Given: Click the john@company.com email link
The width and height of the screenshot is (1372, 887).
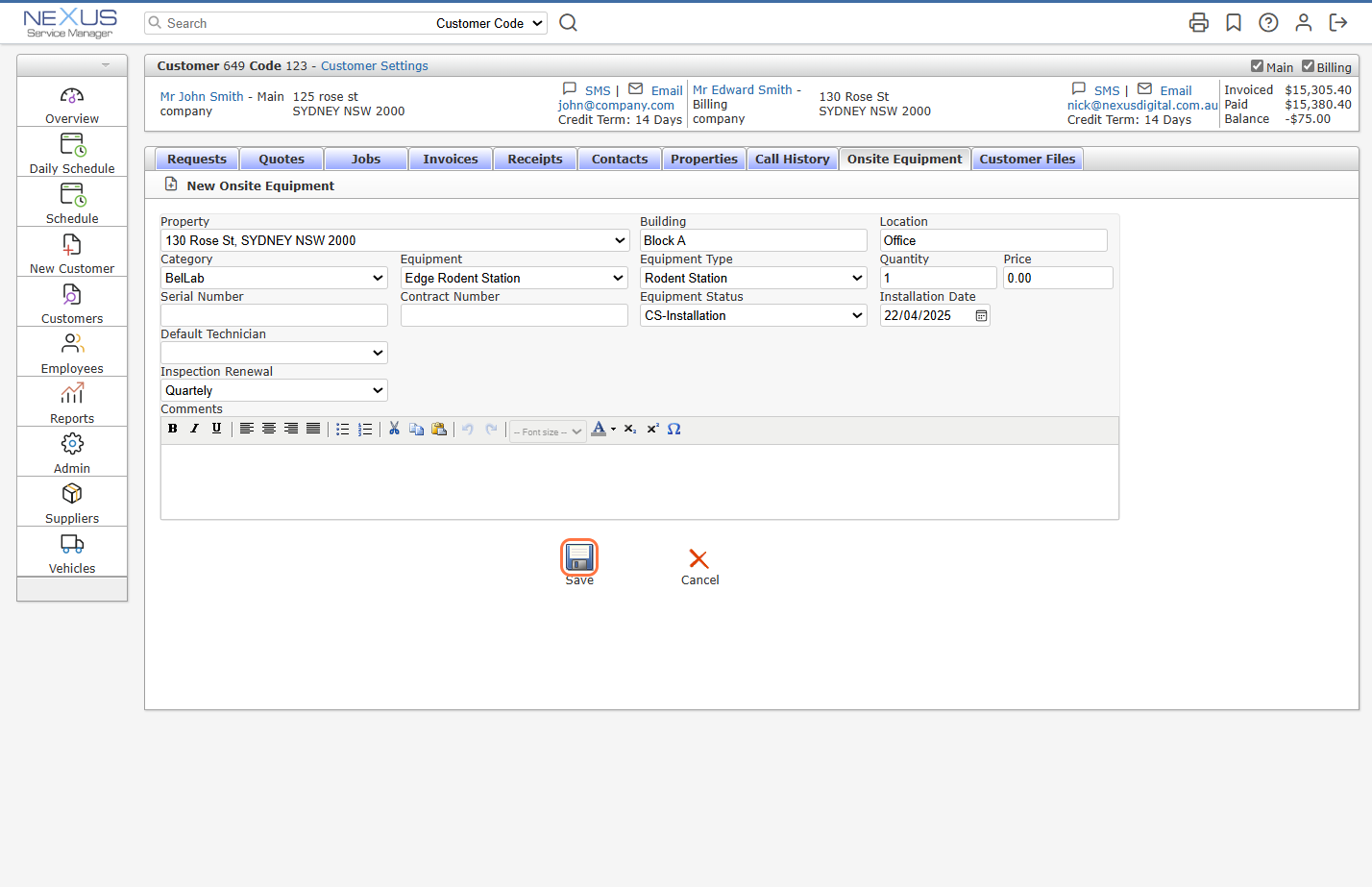Looking at the screenshot, I should 616,106.
